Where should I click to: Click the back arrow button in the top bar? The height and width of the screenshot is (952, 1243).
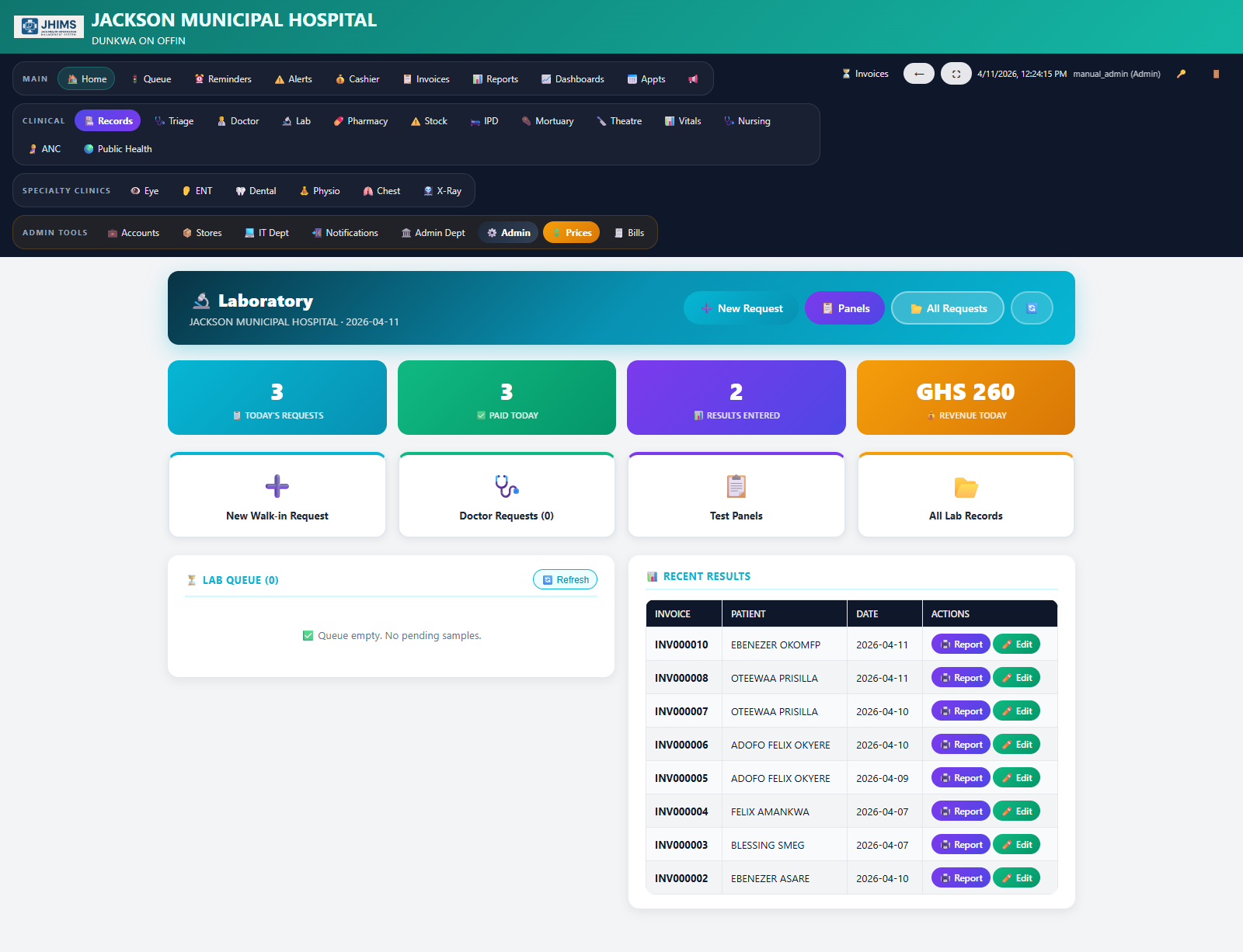coord(919,73)
